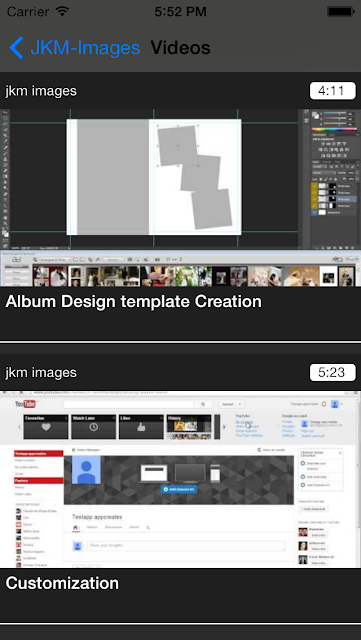Tap the YouTube logo in Customization thumbnail

pos(26,404)
